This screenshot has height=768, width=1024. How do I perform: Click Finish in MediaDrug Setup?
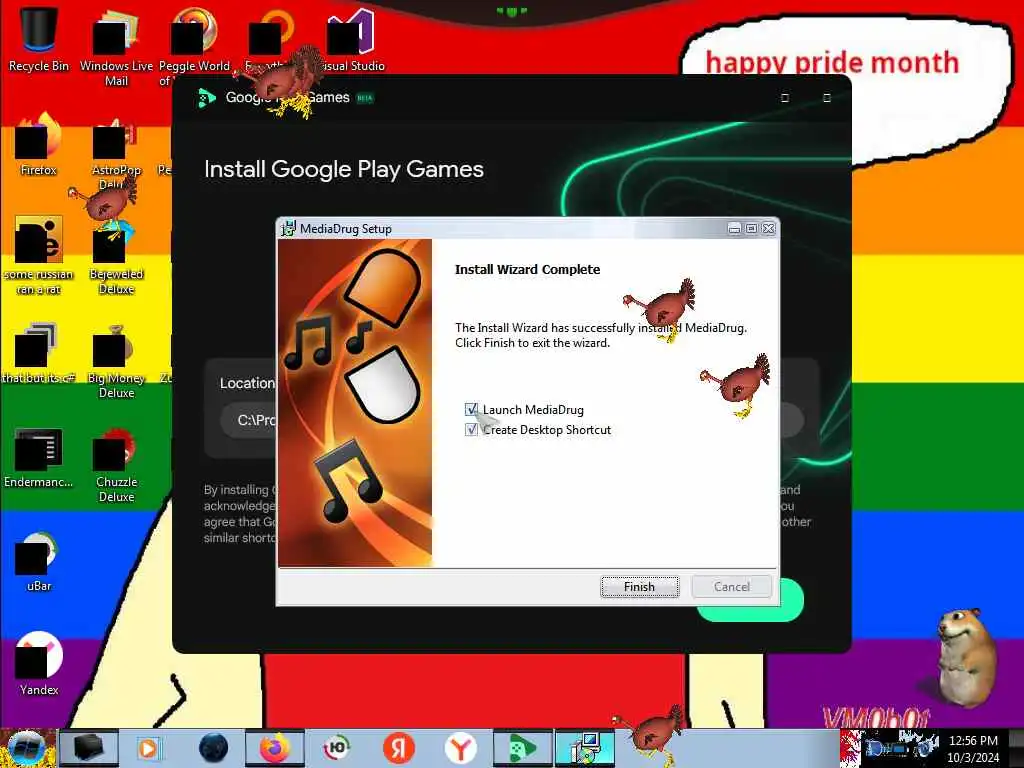tap(639, 586)
